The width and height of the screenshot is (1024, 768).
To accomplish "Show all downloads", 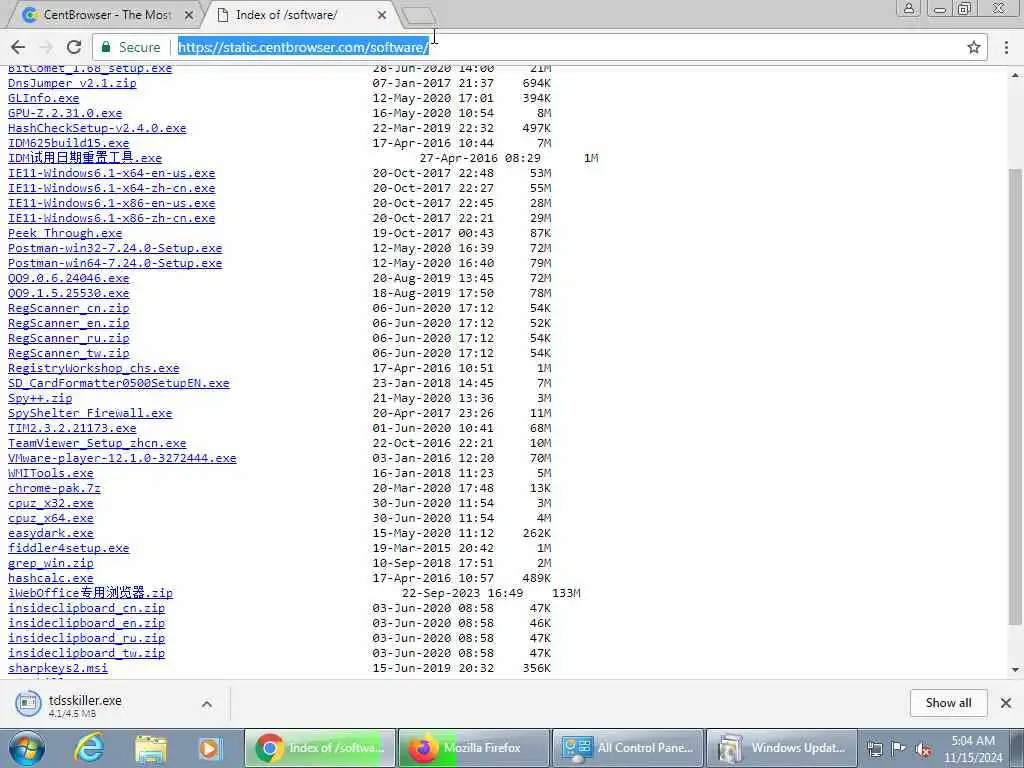I will [948, 703].
